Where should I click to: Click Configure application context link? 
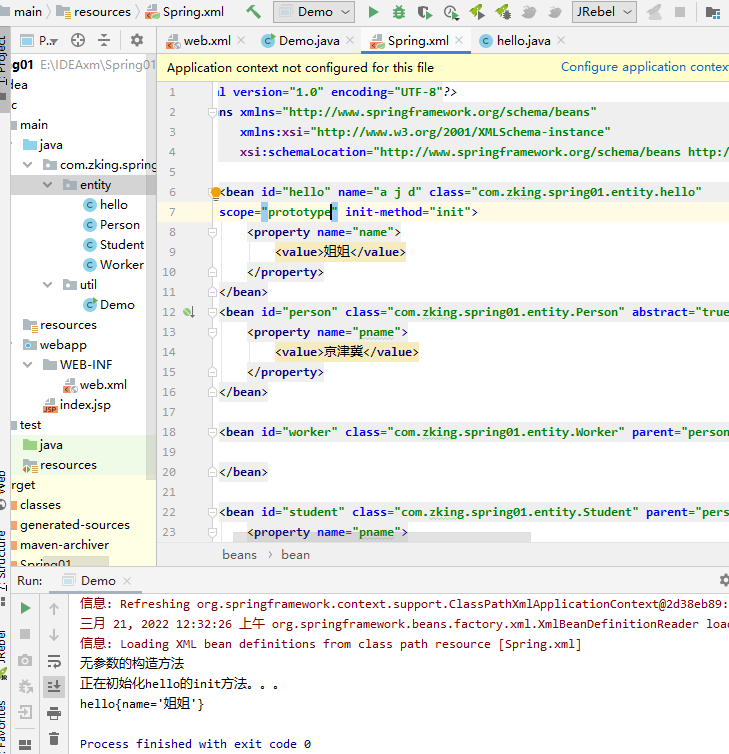pyautogui.click(x=645, y=67)
